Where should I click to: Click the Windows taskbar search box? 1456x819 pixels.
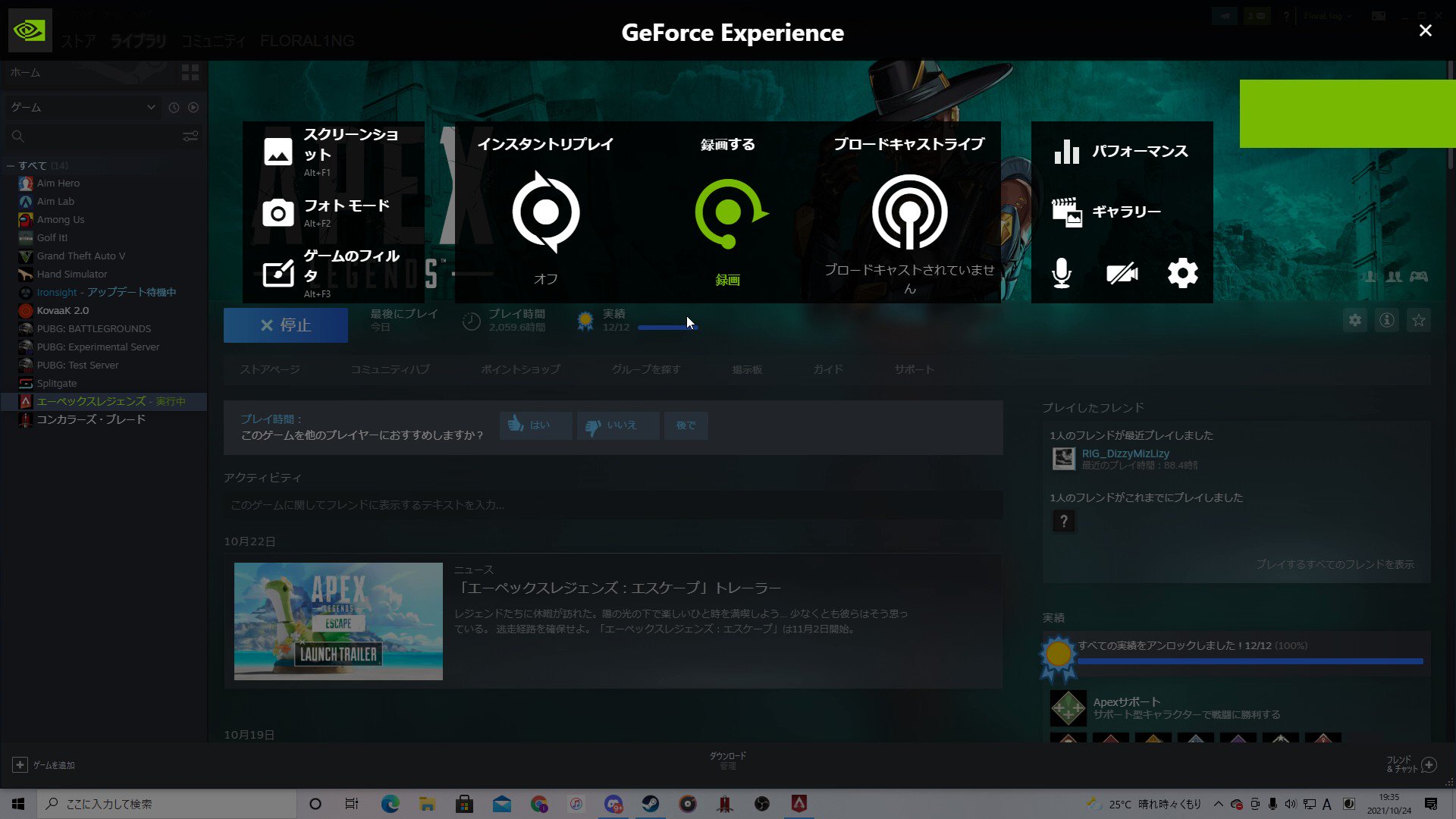(166, 804)
